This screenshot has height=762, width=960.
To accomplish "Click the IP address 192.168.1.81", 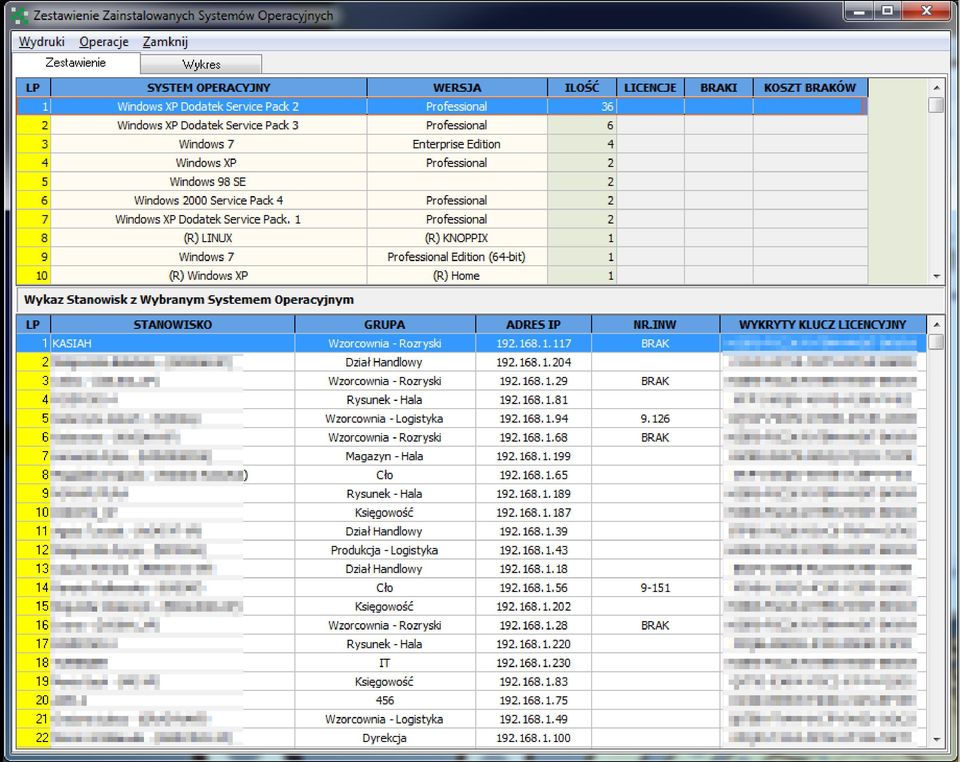I will [533, 400].
